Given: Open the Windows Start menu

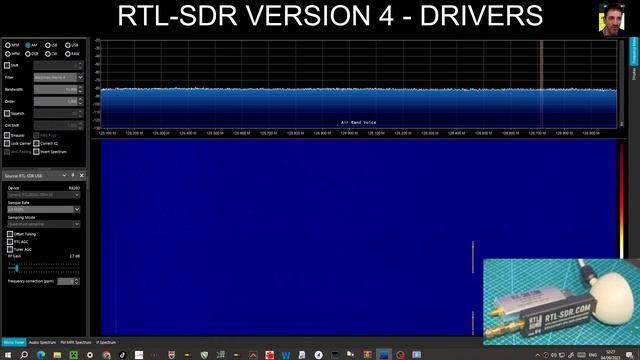Looking at the screenshot, I should point(8,355).
